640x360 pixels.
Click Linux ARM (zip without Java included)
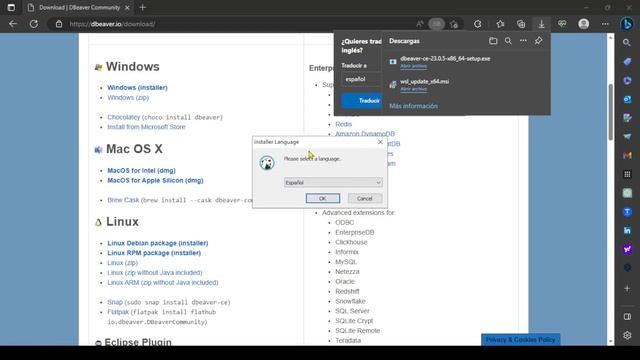pyautogui.click(x=162, y=282)
